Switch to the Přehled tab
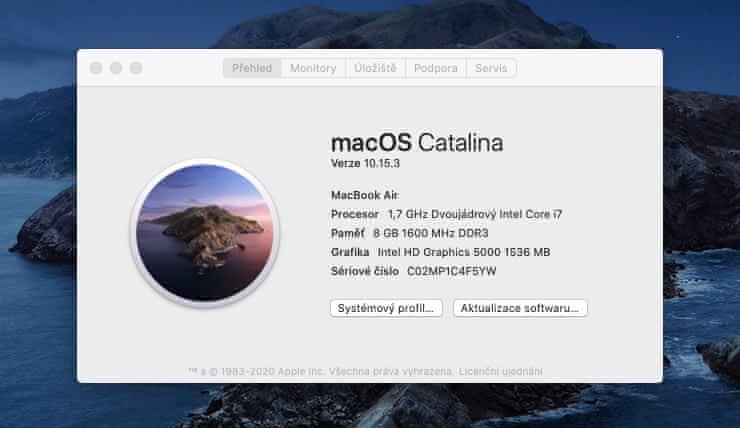The width and height of the screenshot is (740, 428). tap(252, 68)
